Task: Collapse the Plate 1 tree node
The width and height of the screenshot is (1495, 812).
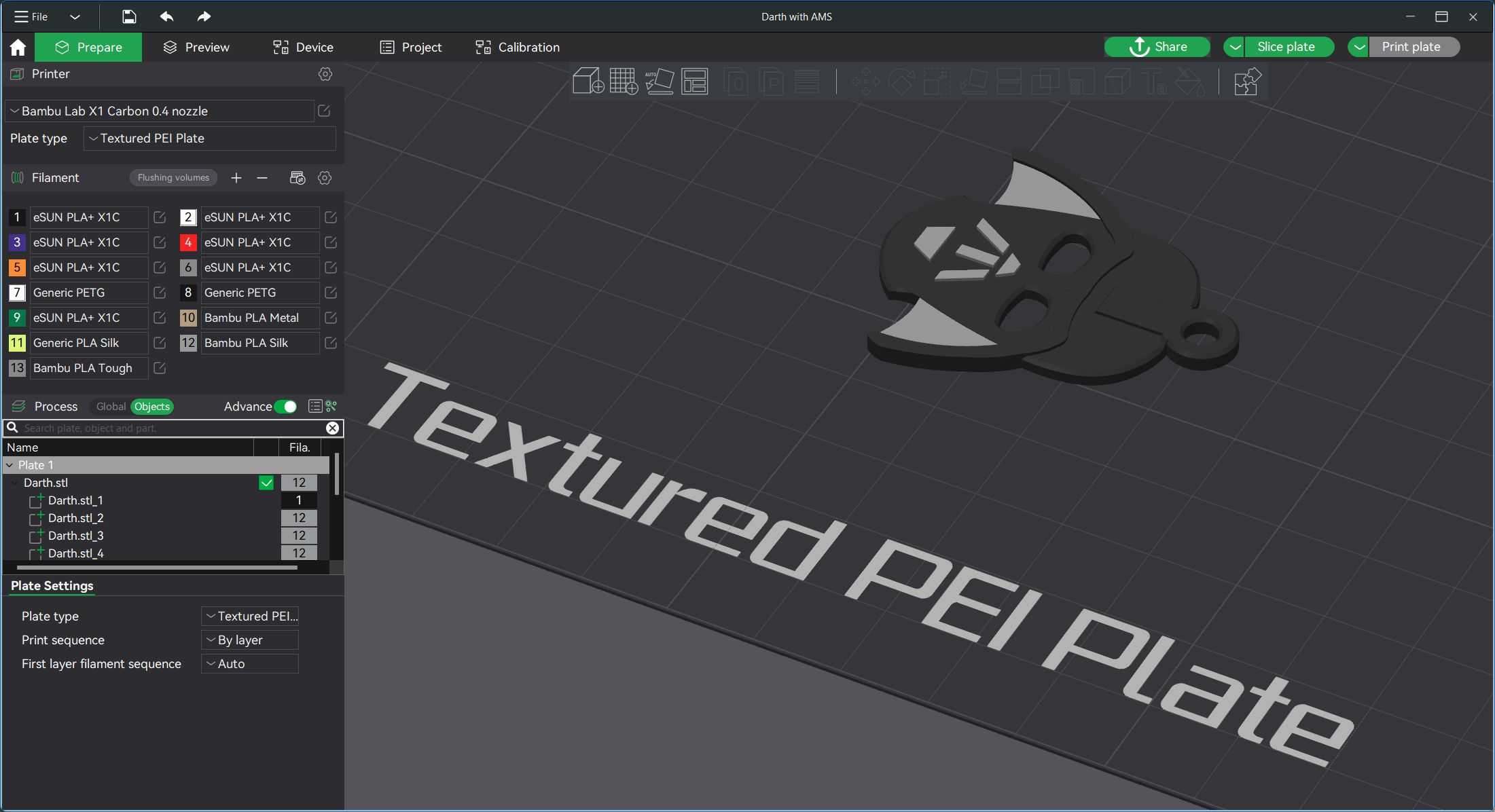Action: [10, 465]
